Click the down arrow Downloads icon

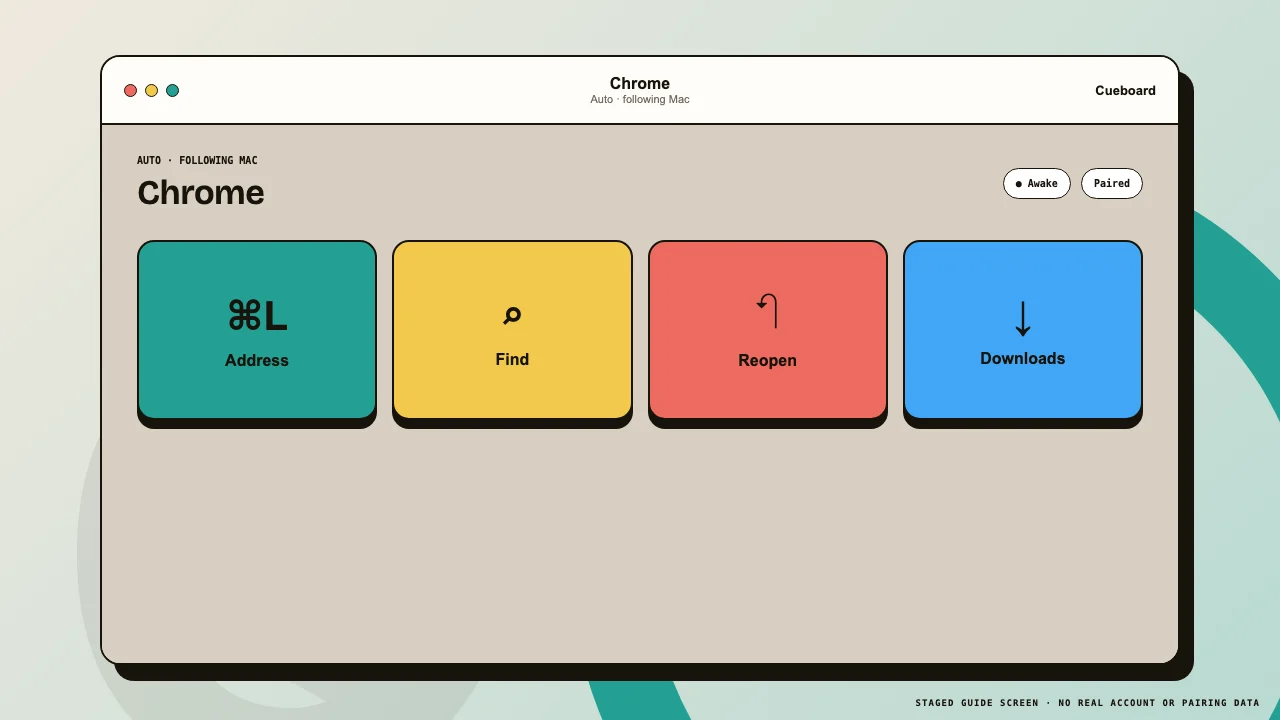coord(1023,318)
